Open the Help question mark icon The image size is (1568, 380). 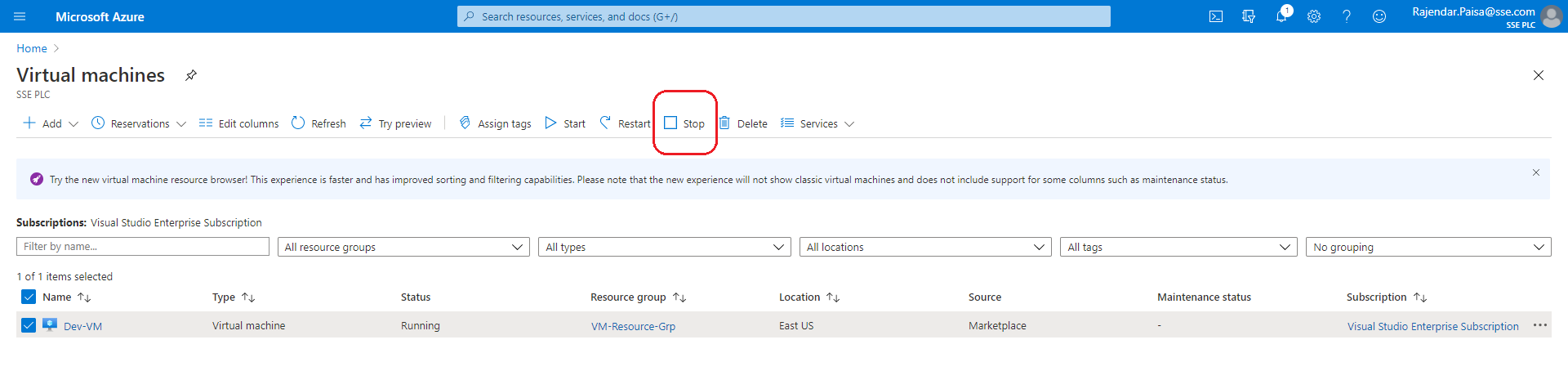[1347, 16]
